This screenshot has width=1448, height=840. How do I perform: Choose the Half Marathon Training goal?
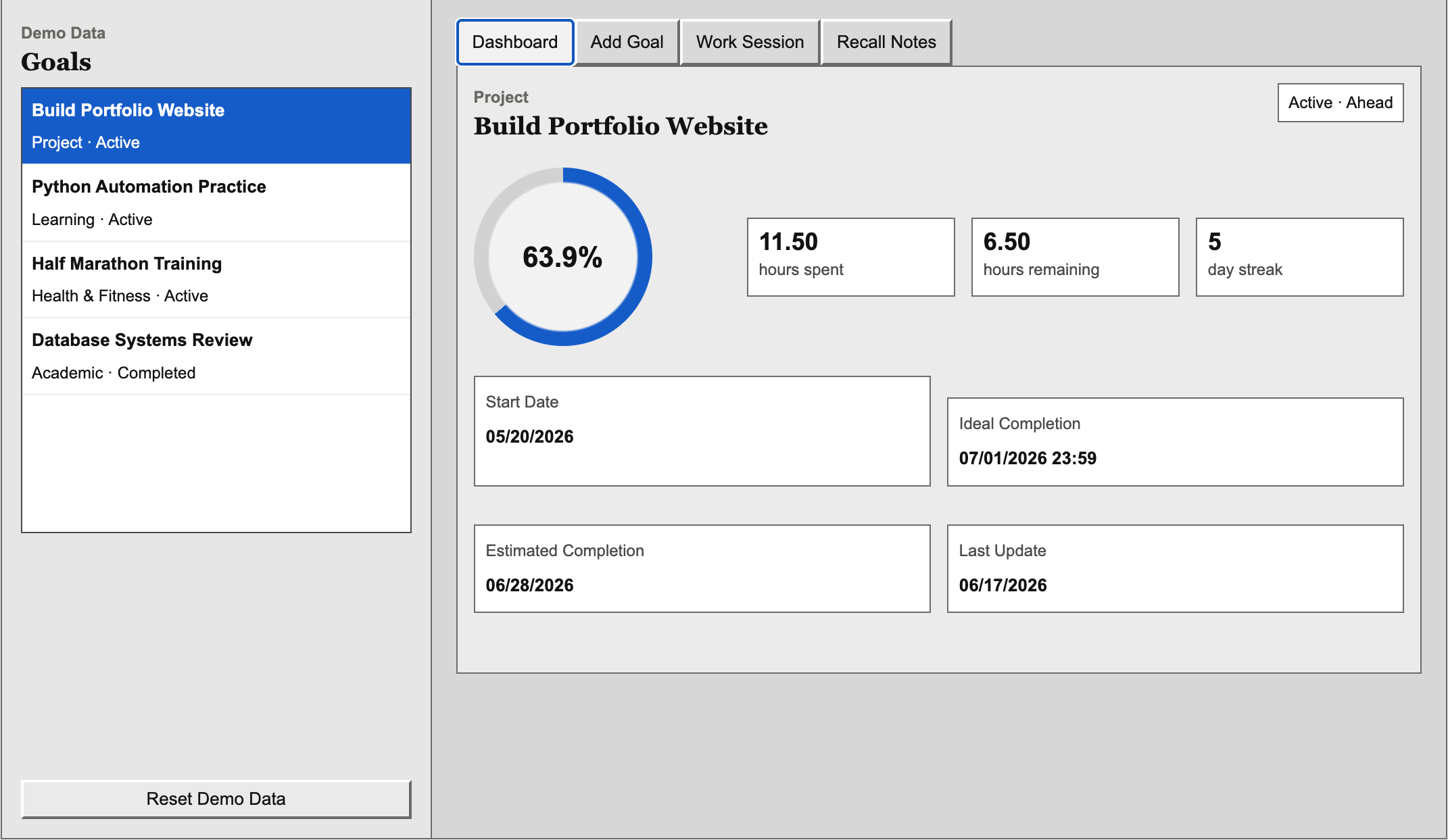(x=216, y=279)
